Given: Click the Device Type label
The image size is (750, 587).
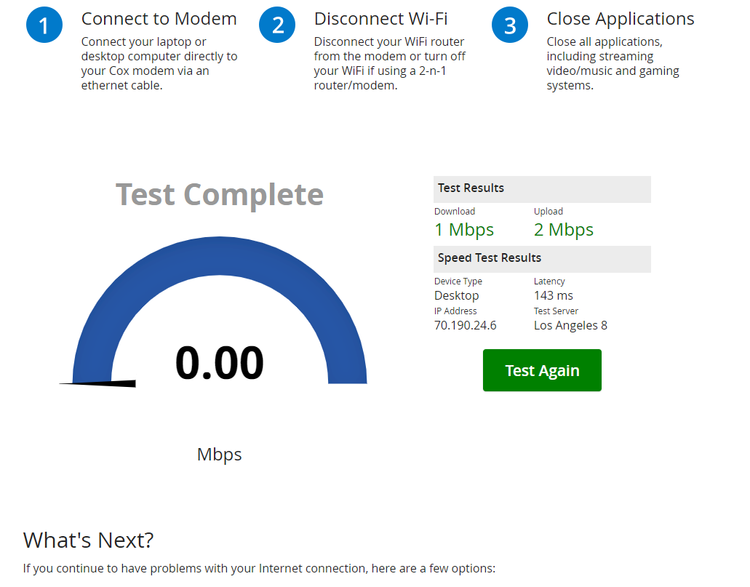Looking at the screenshot, I should [458, 281].
